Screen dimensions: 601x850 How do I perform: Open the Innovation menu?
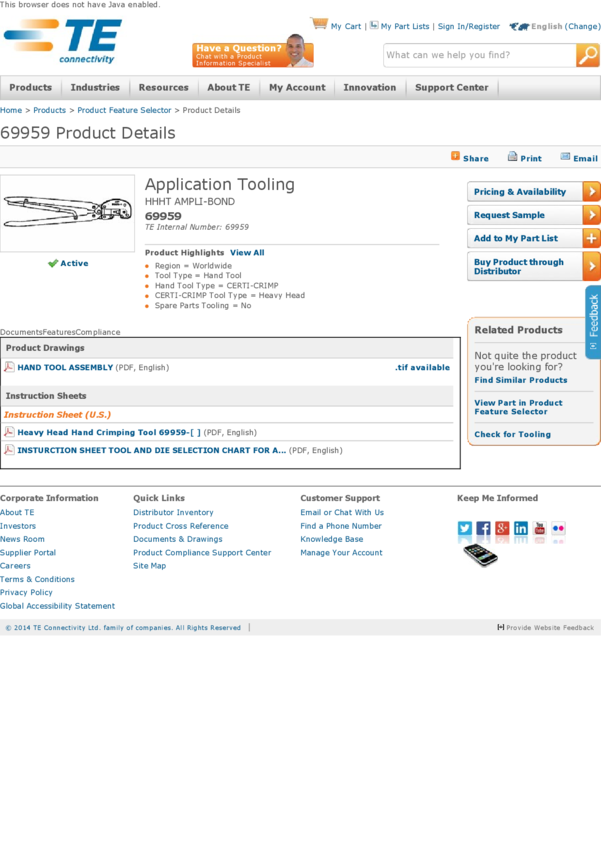(370, 87)
